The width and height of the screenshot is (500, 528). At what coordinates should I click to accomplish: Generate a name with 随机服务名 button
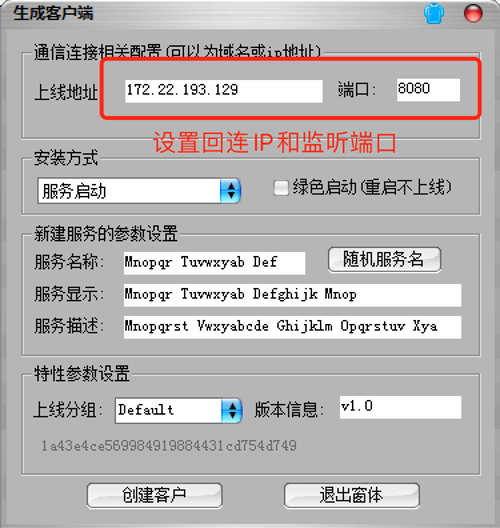pos(384,259)
